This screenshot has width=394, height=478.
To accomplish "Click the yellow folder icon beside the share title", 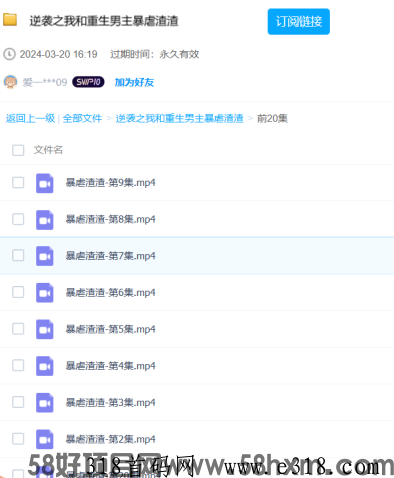I will (x=10, y=20).
